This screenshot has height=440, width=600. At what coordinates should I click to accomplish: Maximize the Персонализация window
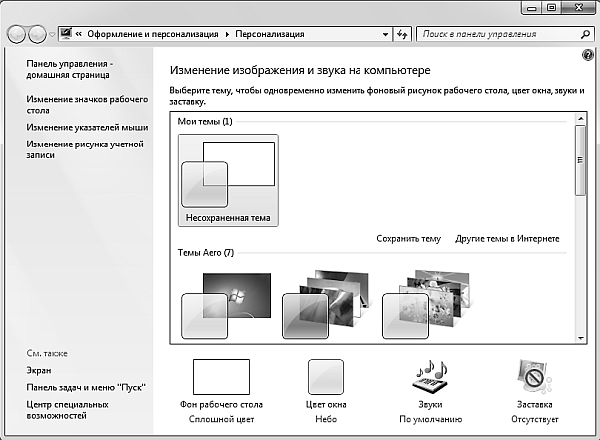click(551, 8)
